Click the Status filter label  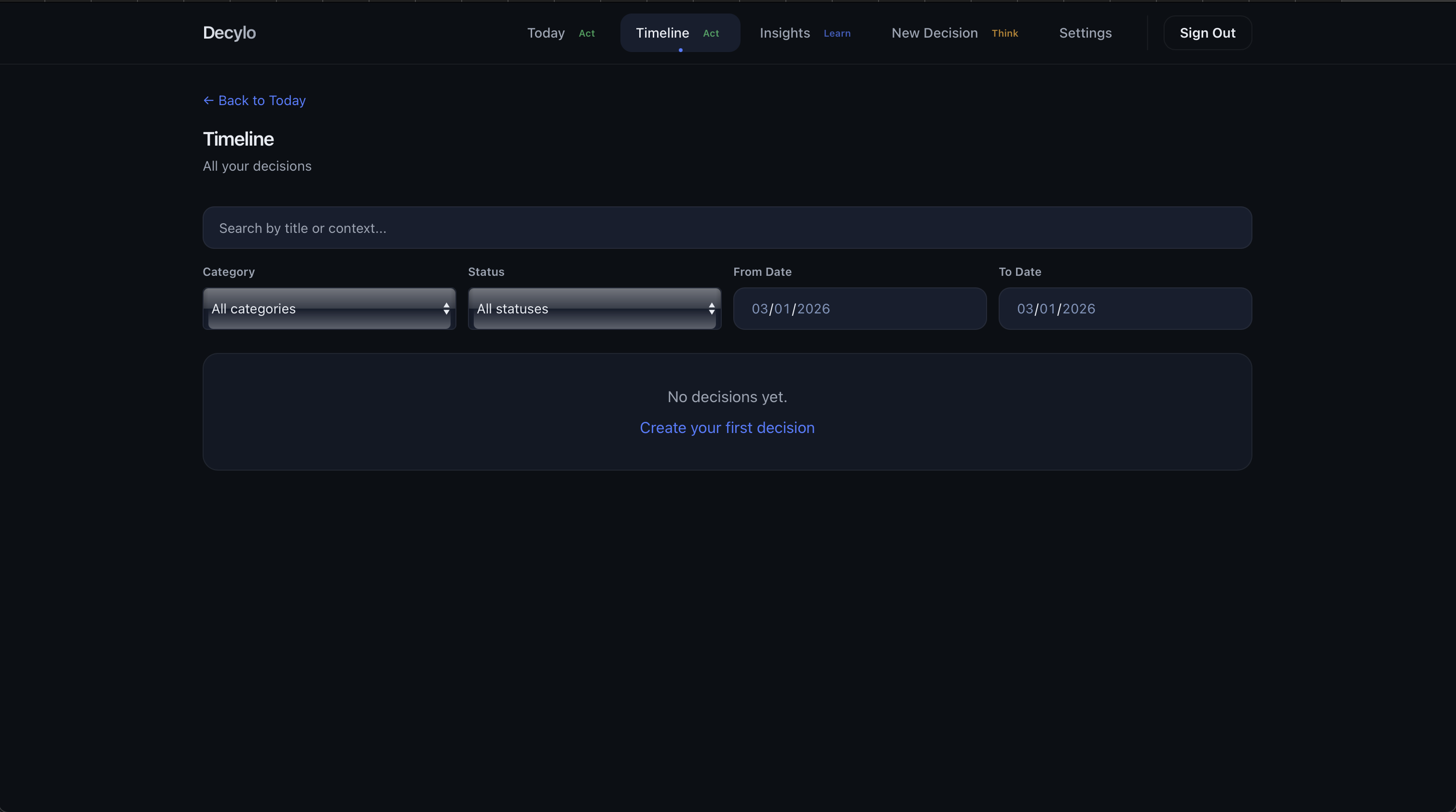(x=486, y=272)
